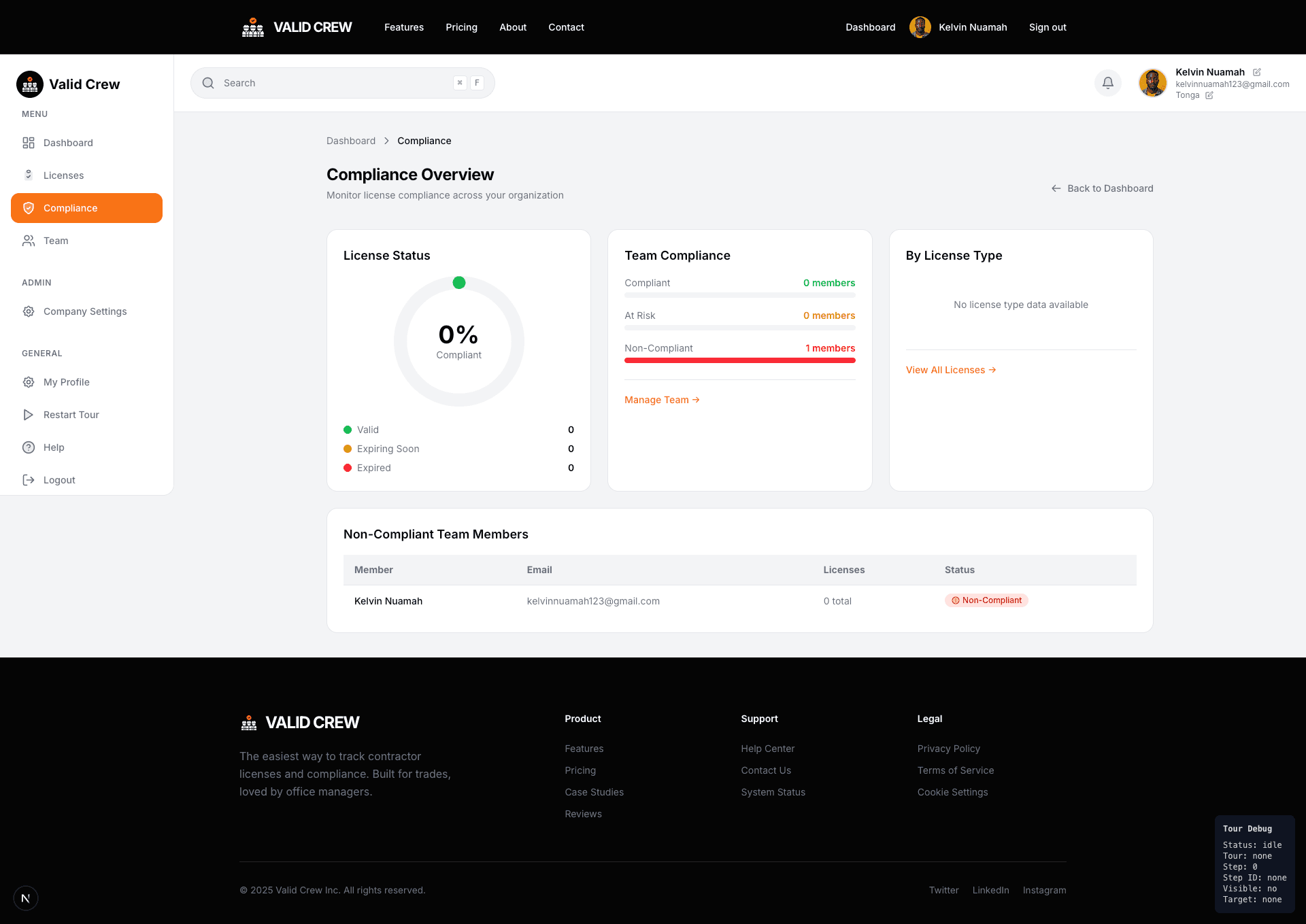Screen dimensions: 1306x924
Task: Select the Compliance shield icon in sidebar
Action: (29, 208)
